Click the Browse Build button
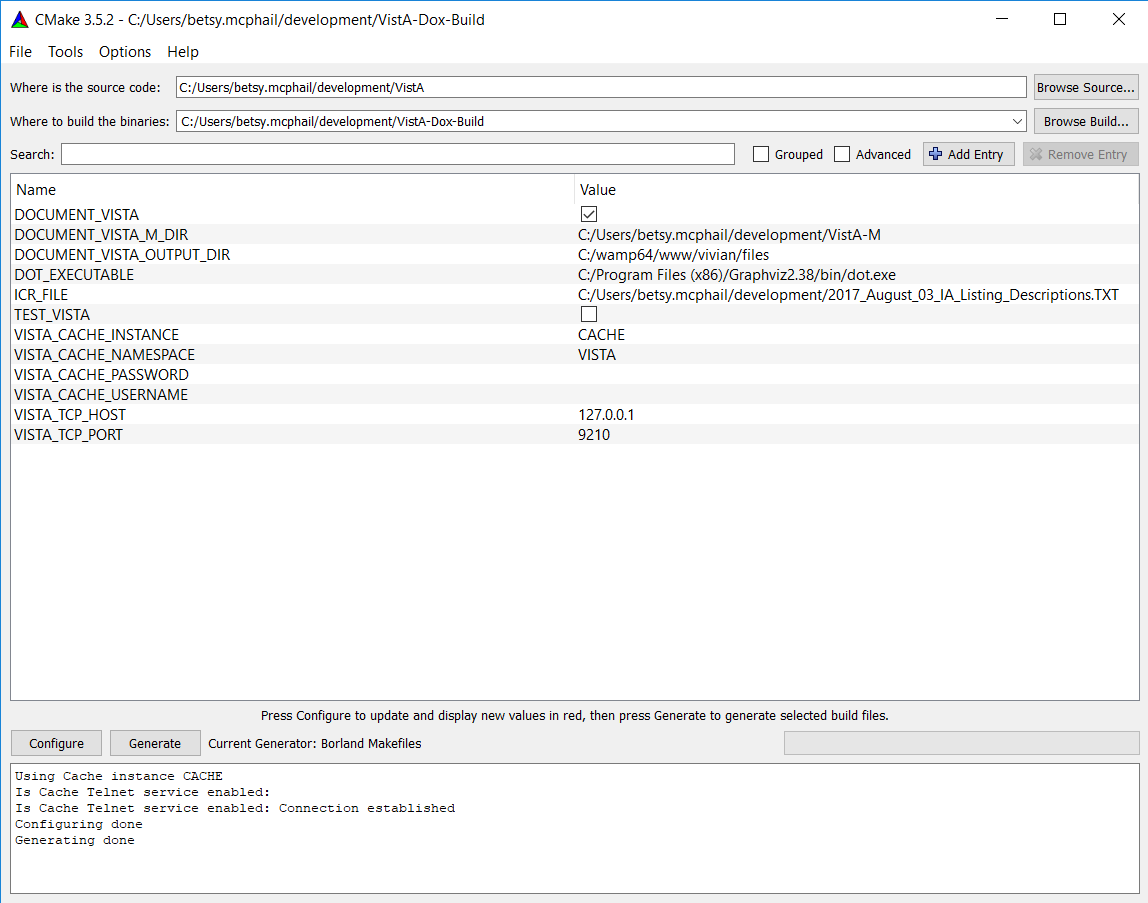 click(1085, 121)
